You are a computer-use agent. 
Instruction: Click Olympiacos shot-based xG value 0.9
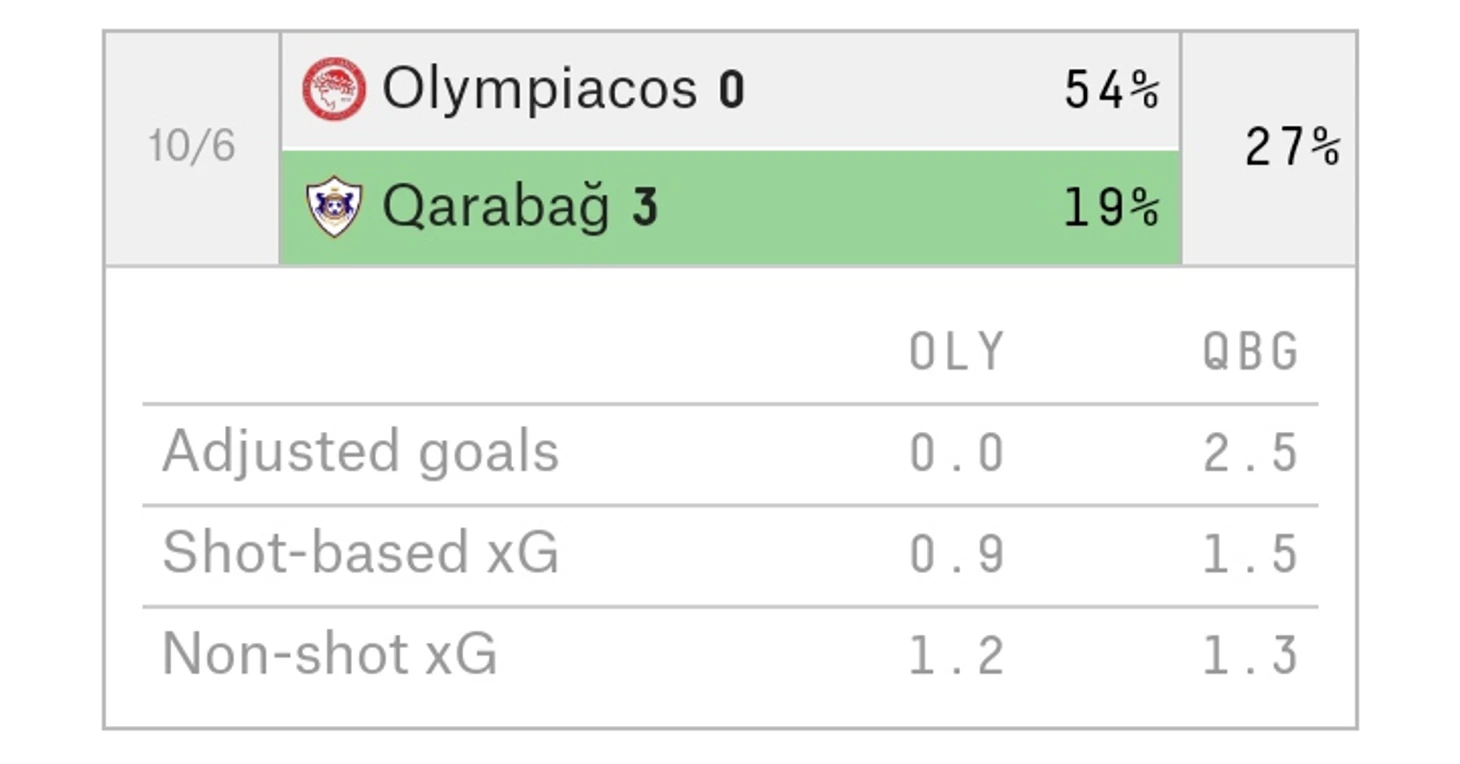tap(956, 554)
